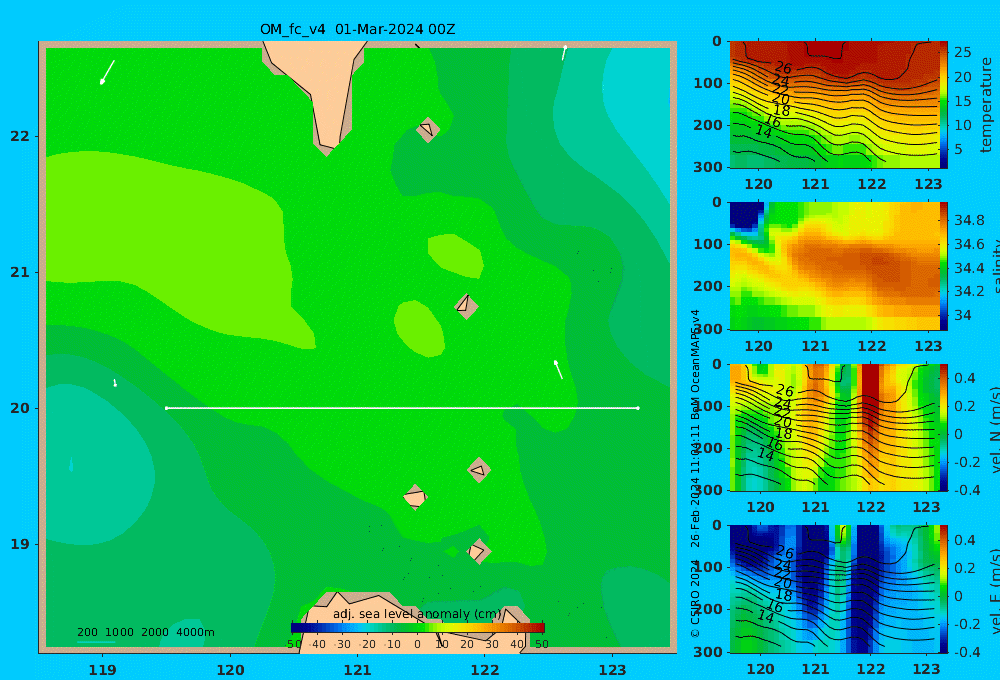
Task: Click the '26' contour label in temperature panel
Action: click(783, 68)
